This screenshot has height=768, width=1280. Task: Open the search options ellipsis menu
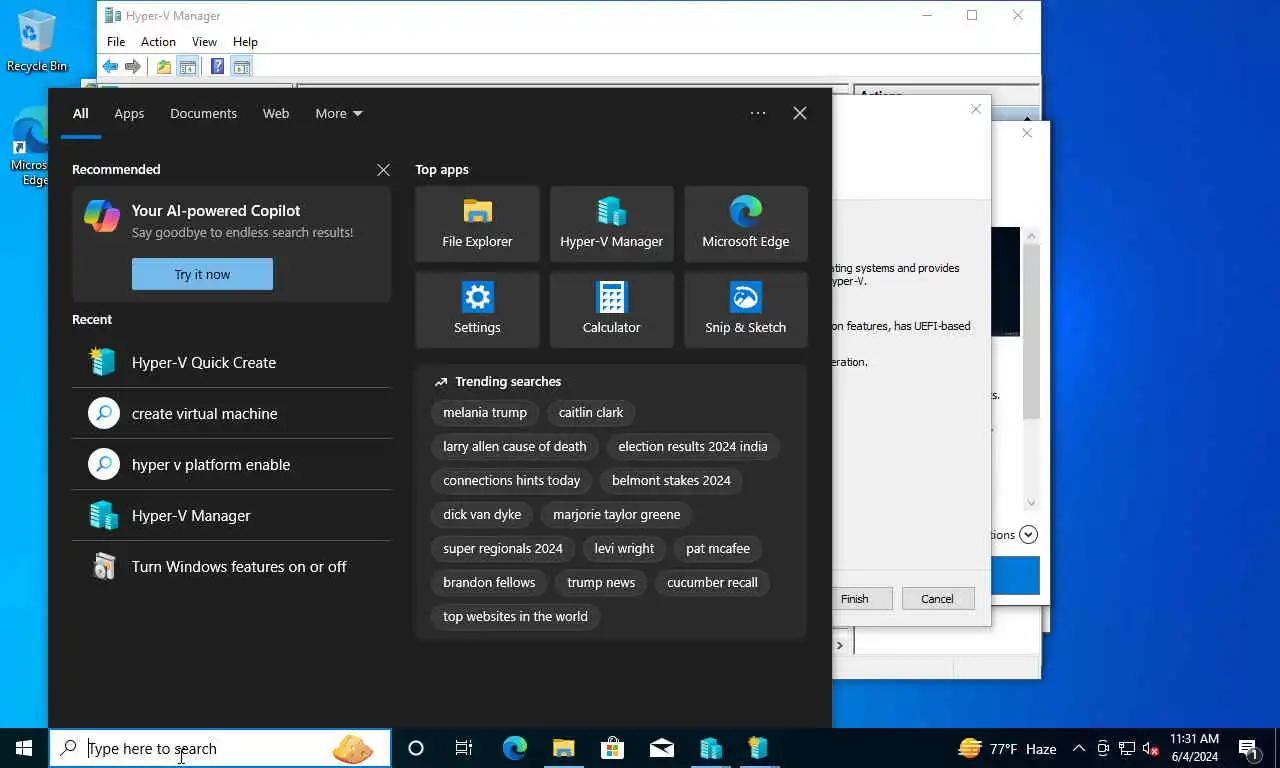758,113
